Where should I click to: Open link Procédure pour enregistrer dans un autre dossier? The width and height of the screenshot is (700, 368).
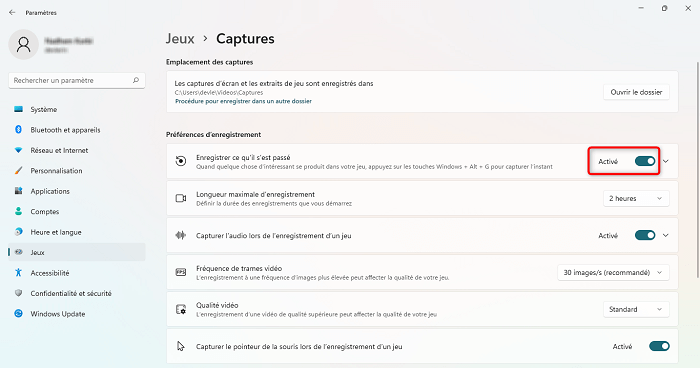[243, 101]
